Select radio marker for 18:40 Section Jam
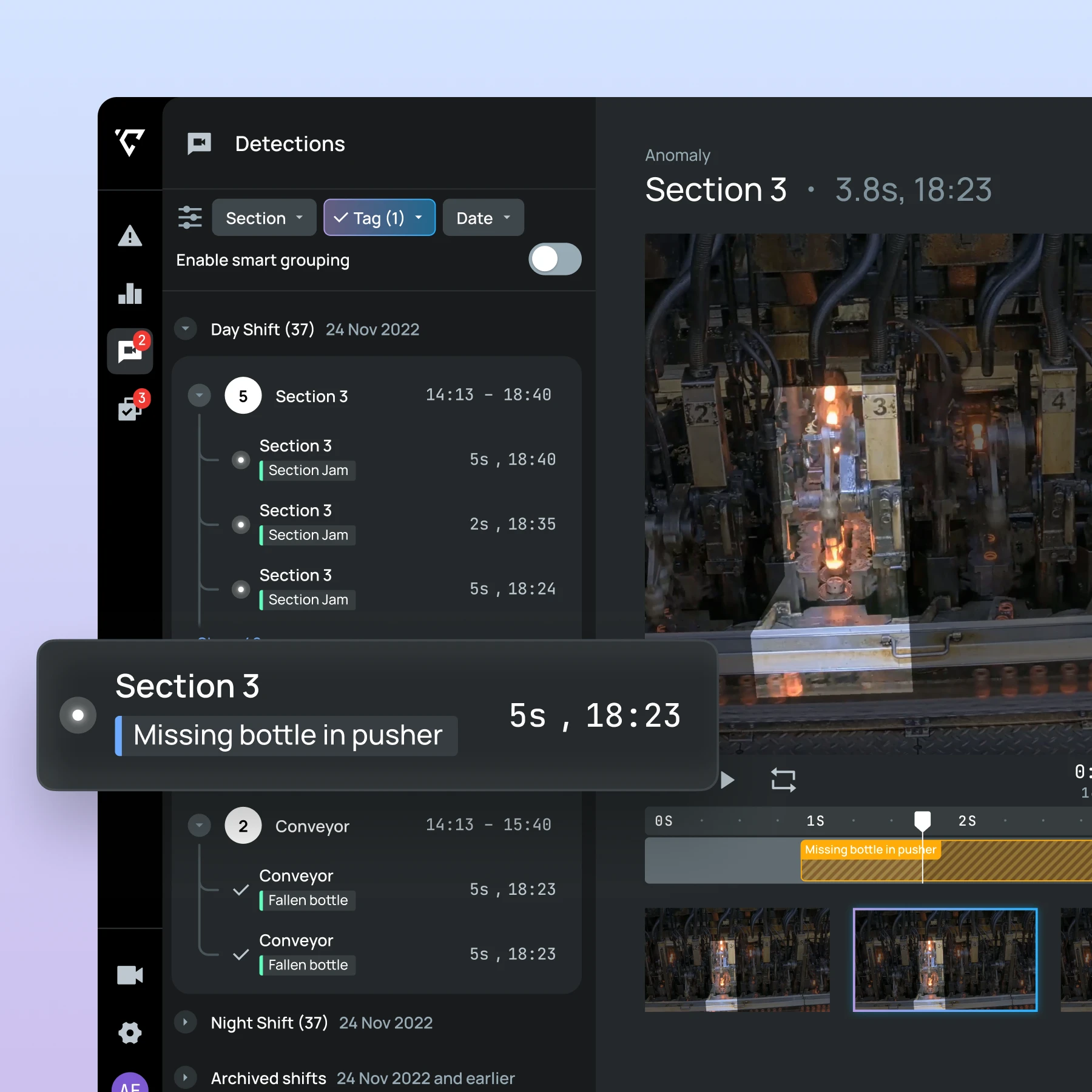The height and width of the screenshot is (1092, 1092). point(241,460)
